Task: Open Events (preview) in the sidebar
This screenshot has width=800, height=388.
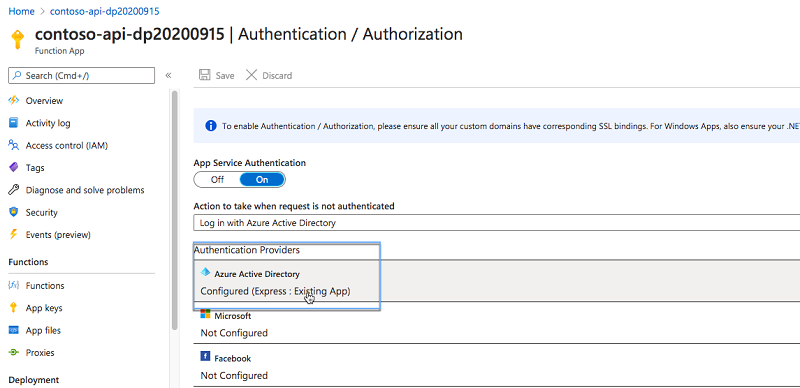Action: (x=58, y=235)
